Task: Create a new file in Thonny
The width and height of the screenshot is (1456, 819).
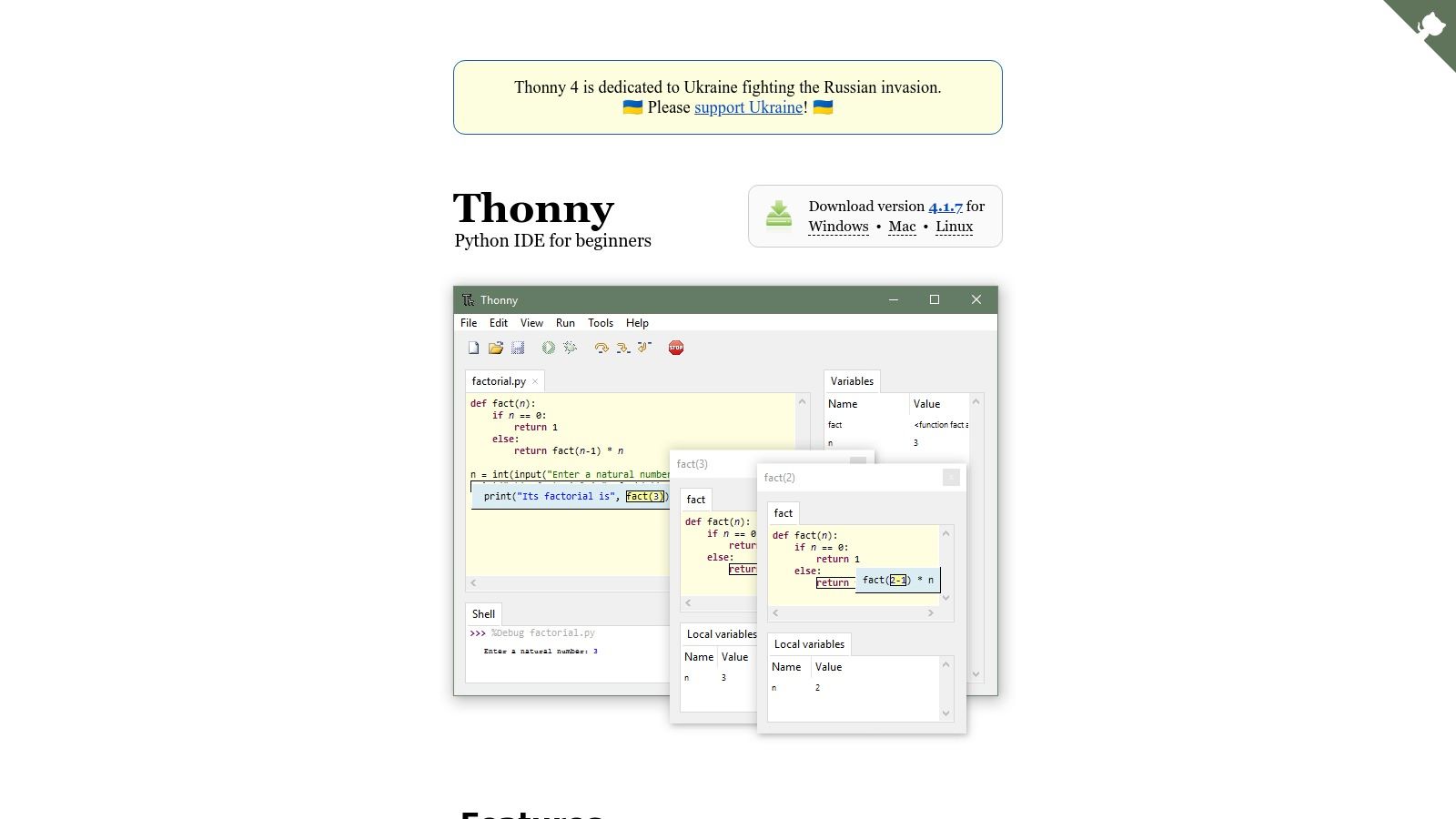Action: pyautogui.click(x=473, y=348)
